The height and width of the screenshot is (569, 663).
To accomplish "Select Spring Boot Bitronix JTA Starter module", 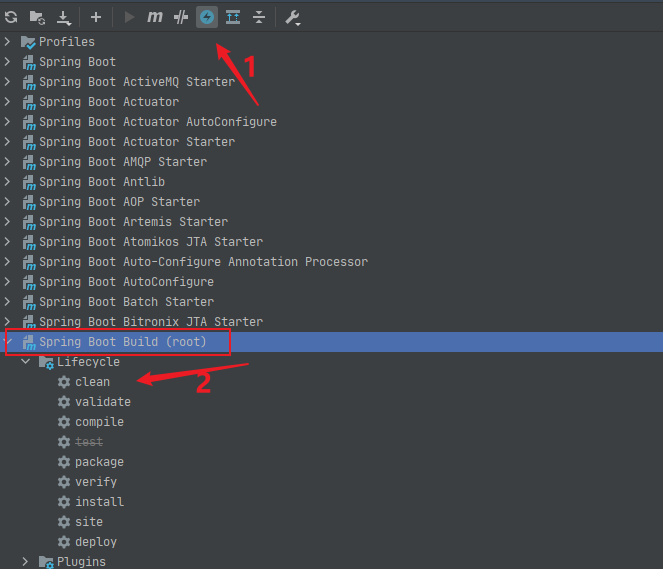I will pyautogui.click(x=151, y=322).
